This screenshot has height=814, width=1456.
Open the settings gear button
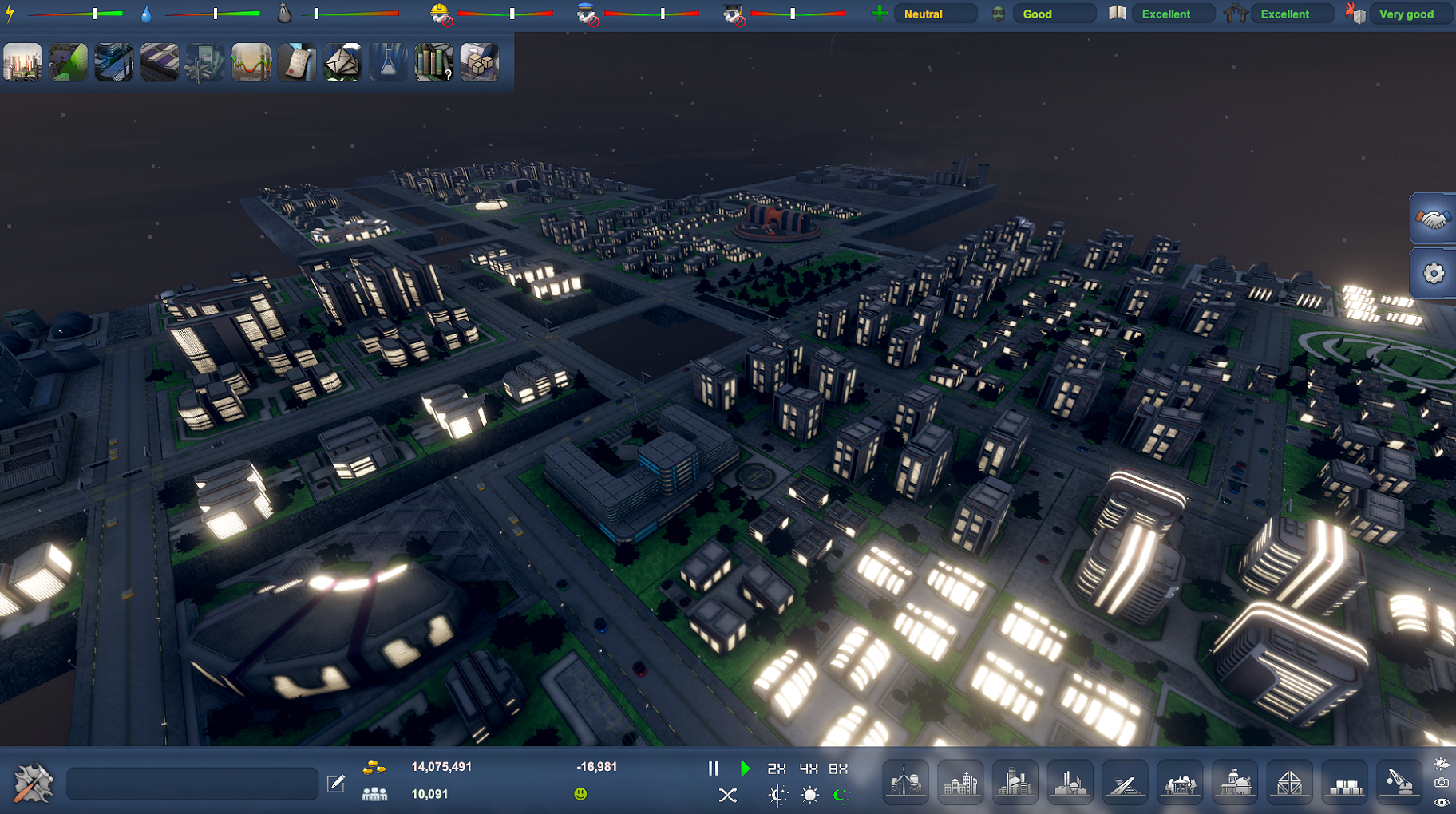[1434, 274]
